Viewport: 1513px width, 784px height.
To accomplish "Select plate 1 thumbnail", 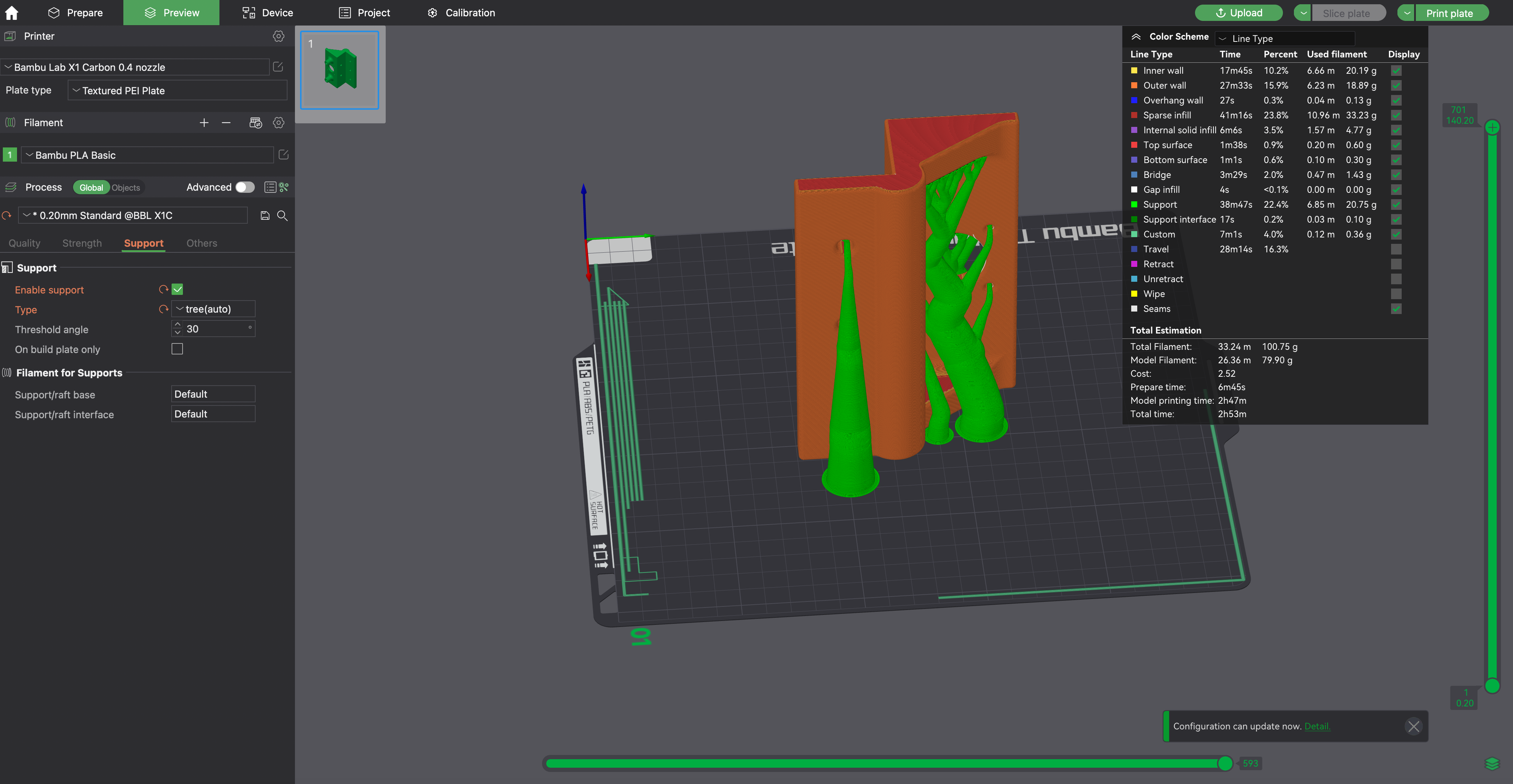I will pyautogui.click(x=340, y=70).
